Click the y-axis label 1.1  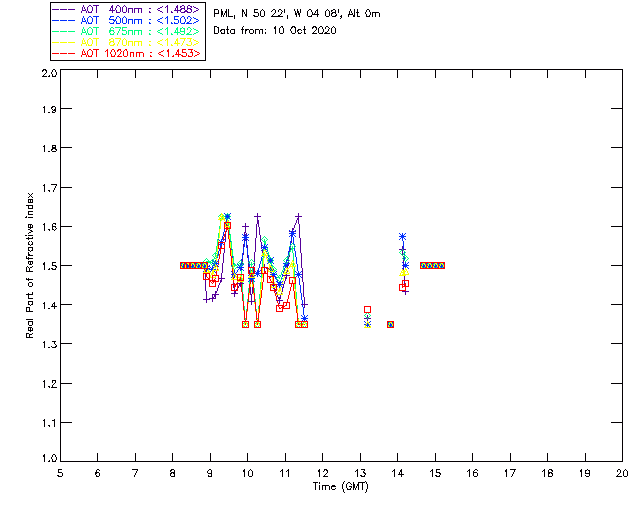pos(49,423)
